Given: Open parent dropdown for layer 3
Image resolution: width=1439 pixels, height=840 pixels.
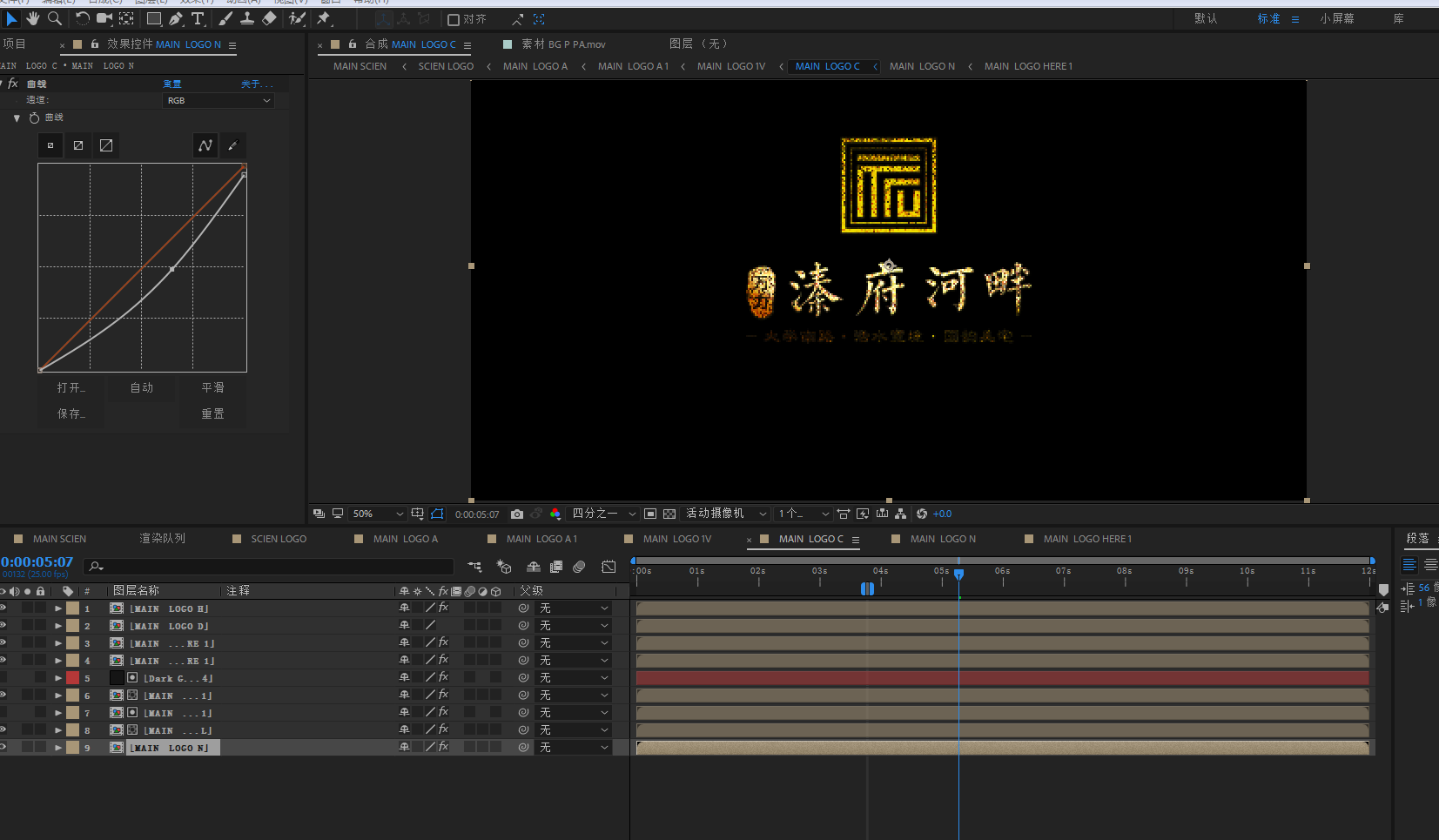Looking at the screenshot, I should pyautogui.click(x=574, y=642).
